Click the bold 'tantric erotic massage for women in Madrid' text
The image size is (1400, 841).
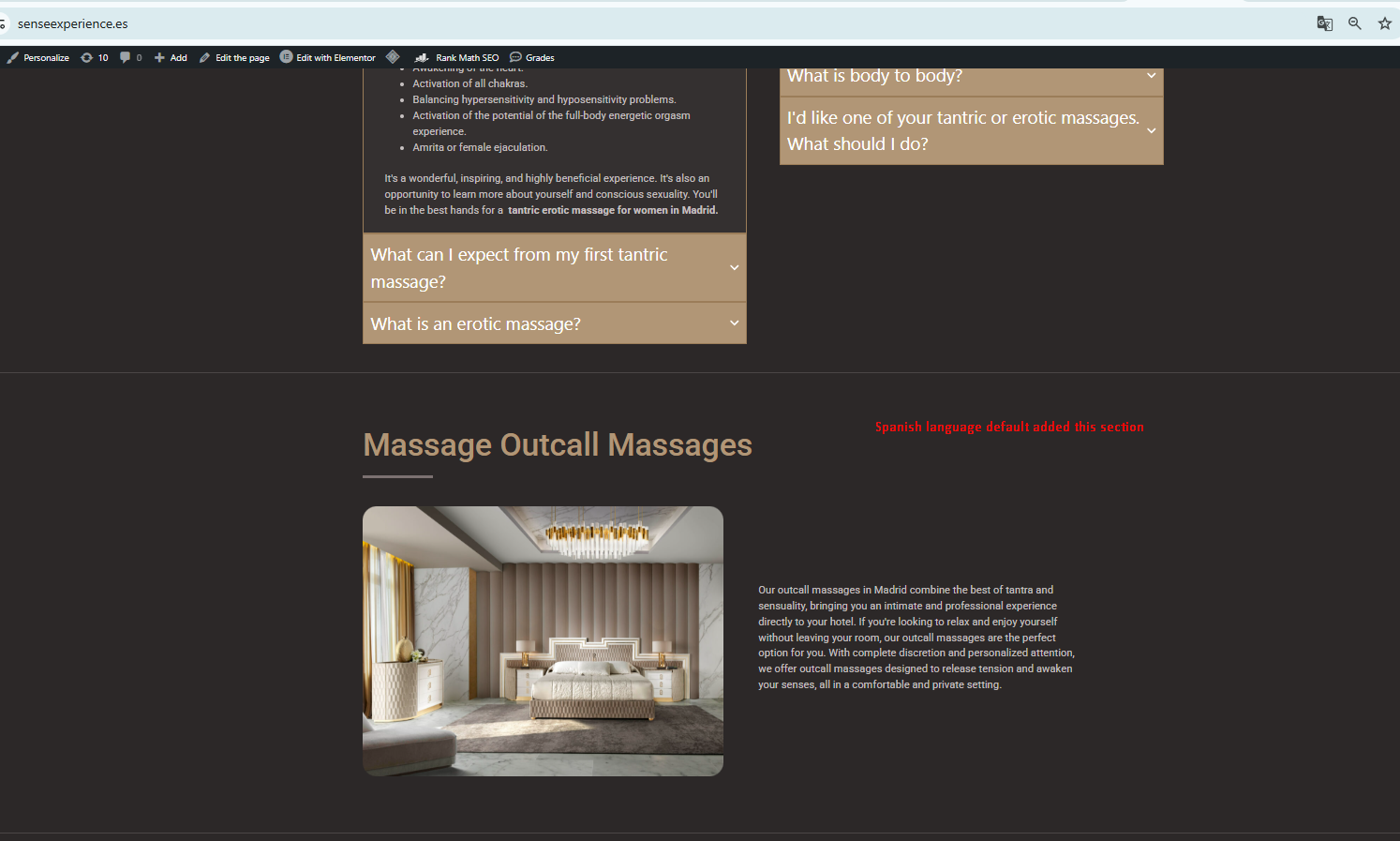tap(613, 210)
